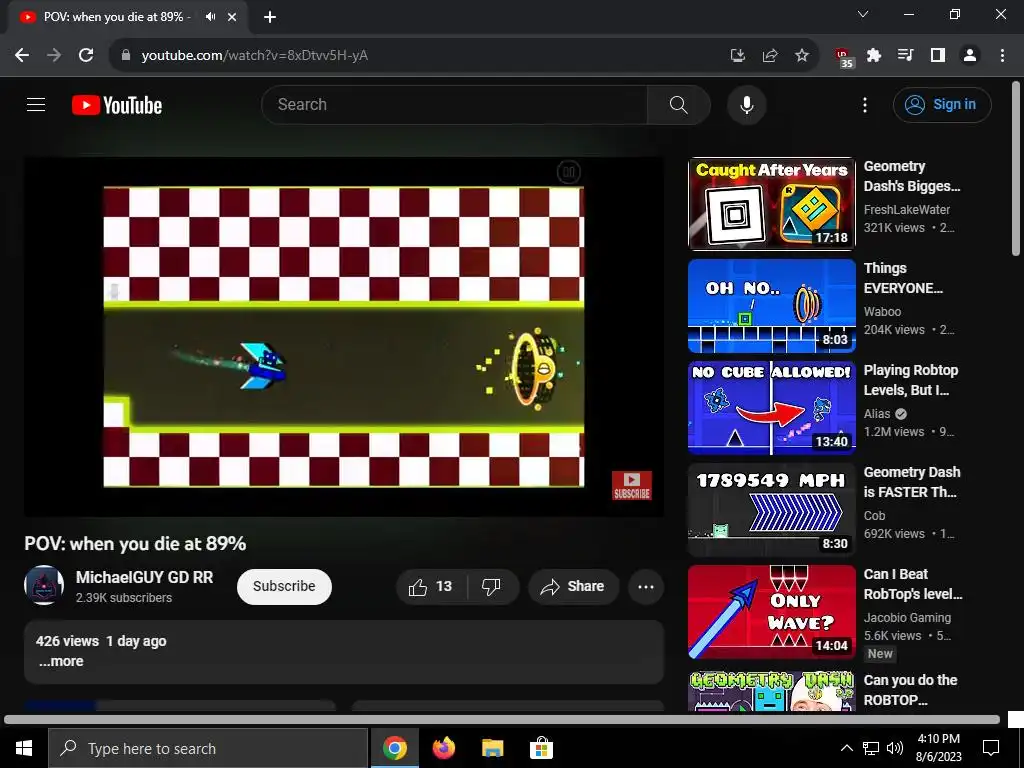Go forward with the browser forward arrow
This screenshot has height=768, width=1024.
[x=54, y=56]
